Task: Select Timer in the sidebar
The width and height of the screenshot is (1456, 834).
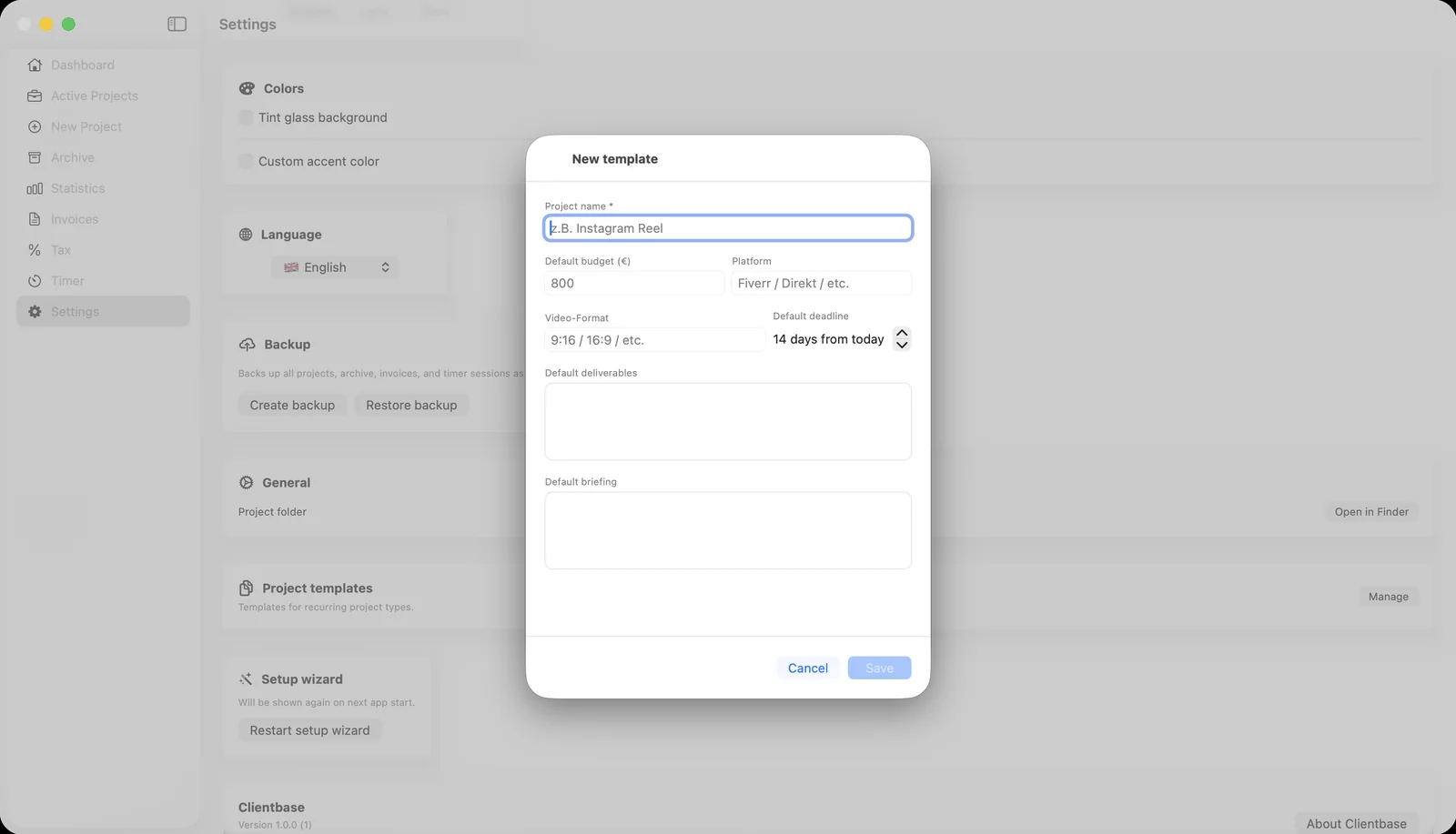Action: tap(103, 281)
